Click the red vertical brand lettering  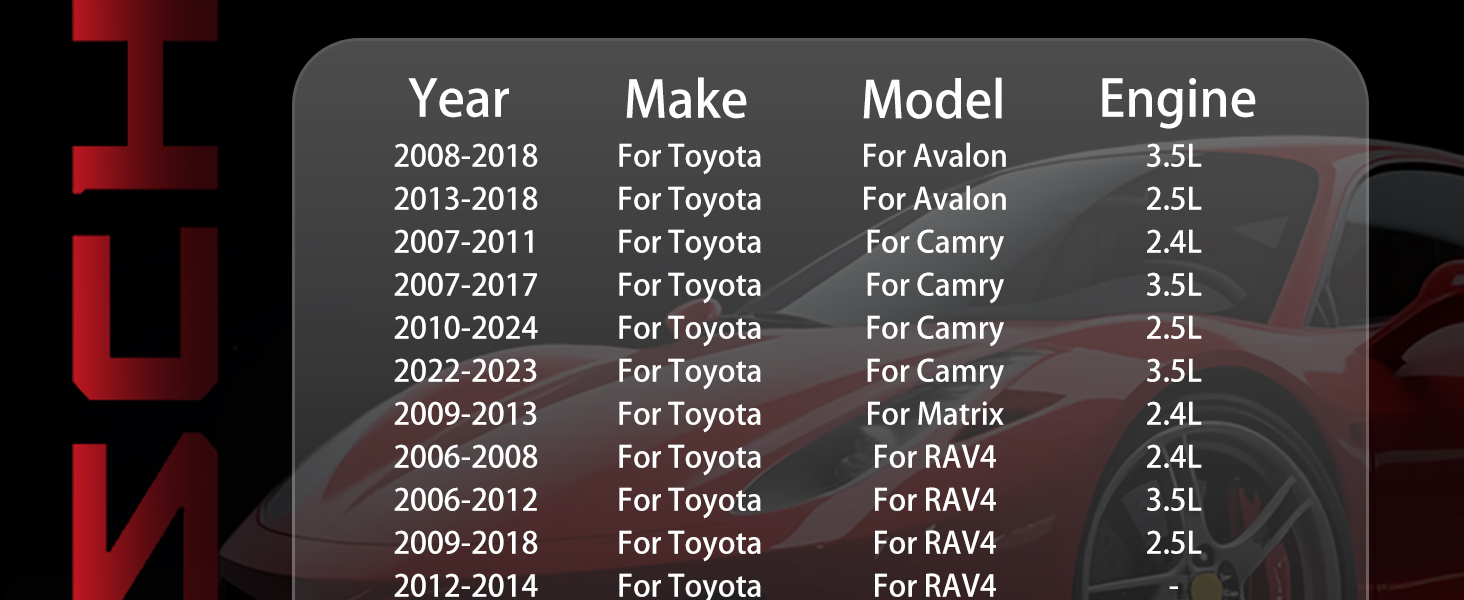(145, 300)
